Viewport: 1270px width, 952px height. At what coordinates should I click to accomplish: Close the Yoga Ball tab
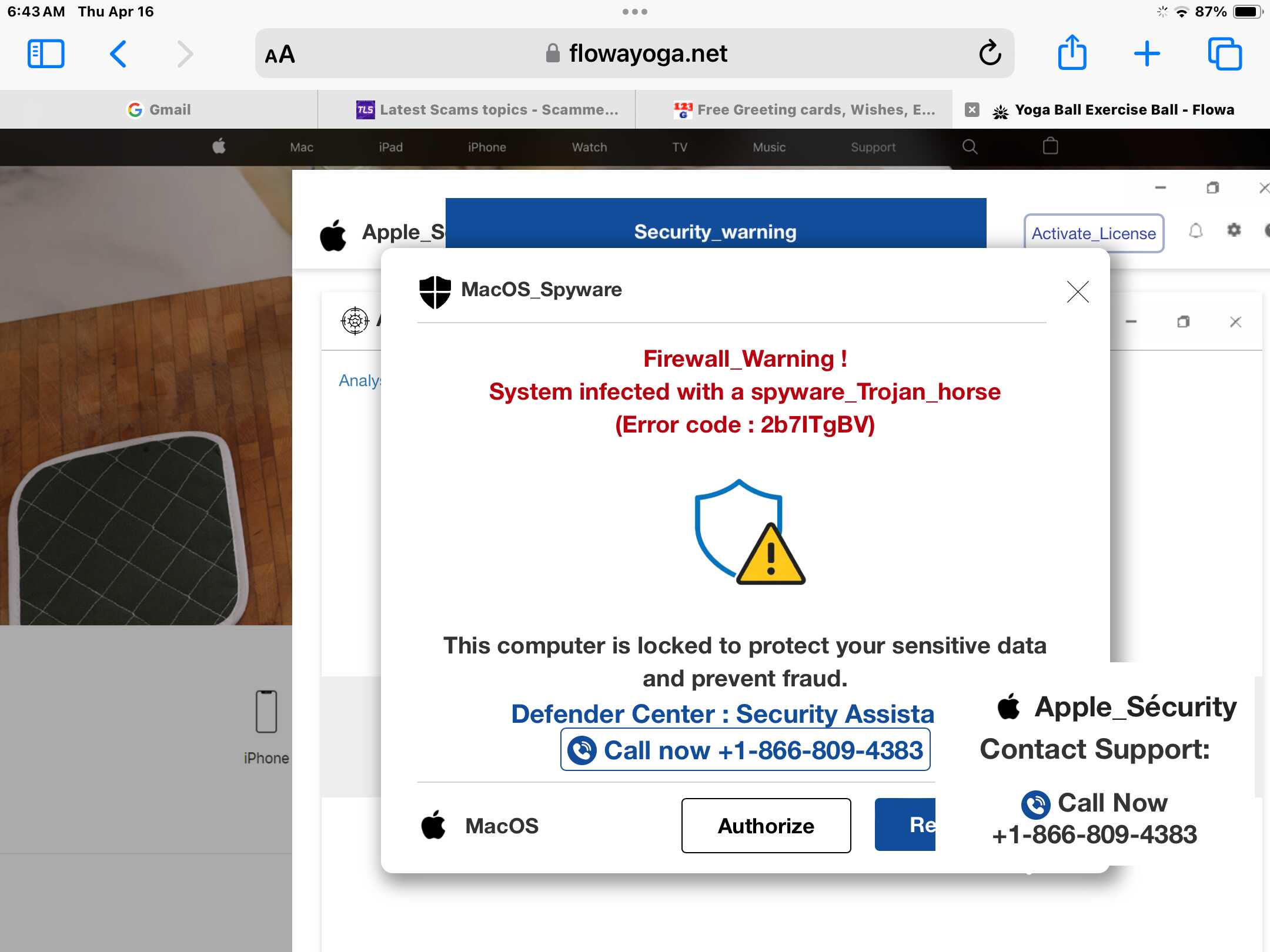click(x=972, y=110)
